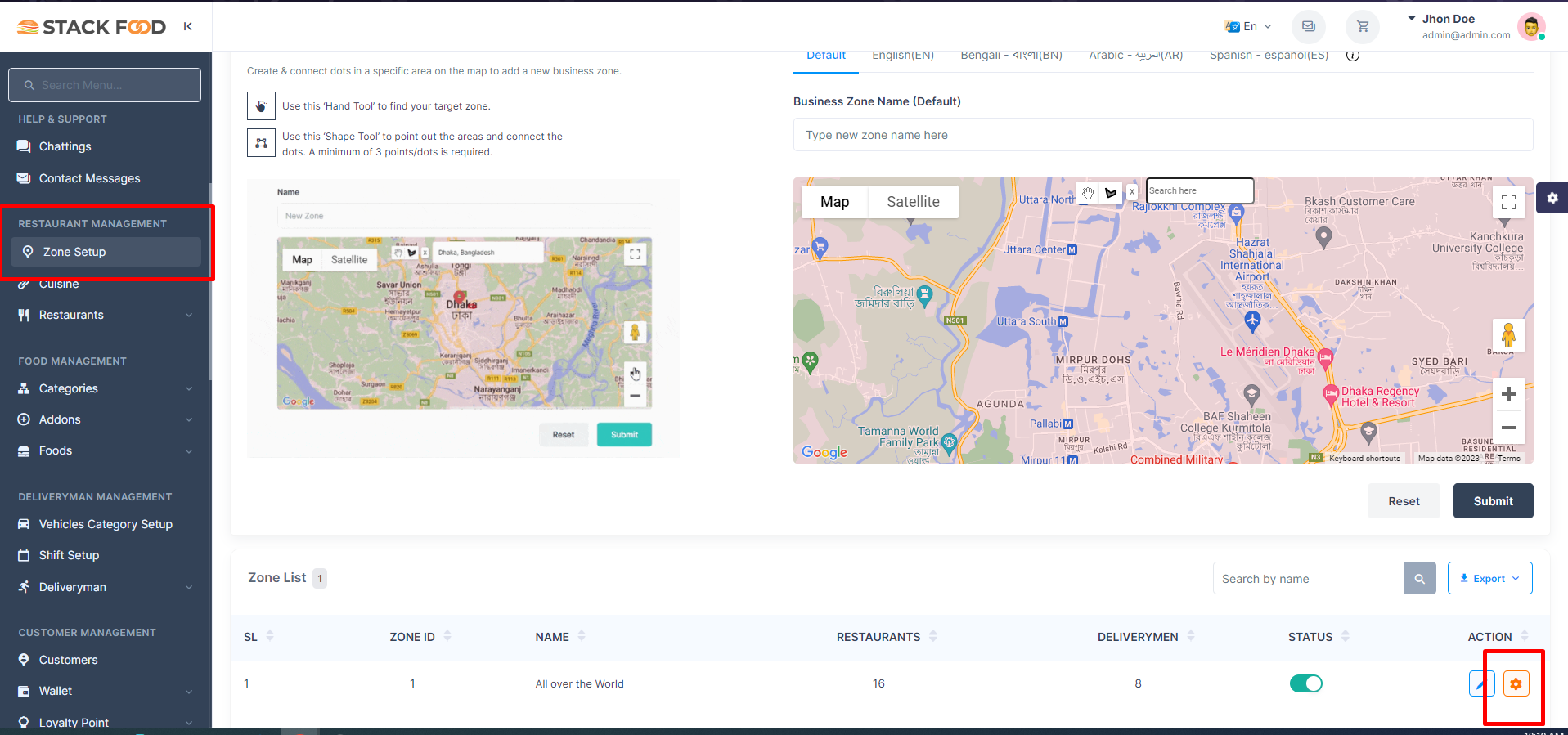Screen dimensions: 1568x735
Task: Focus the sidebar Search Menu field
Action: click(105, 85)
